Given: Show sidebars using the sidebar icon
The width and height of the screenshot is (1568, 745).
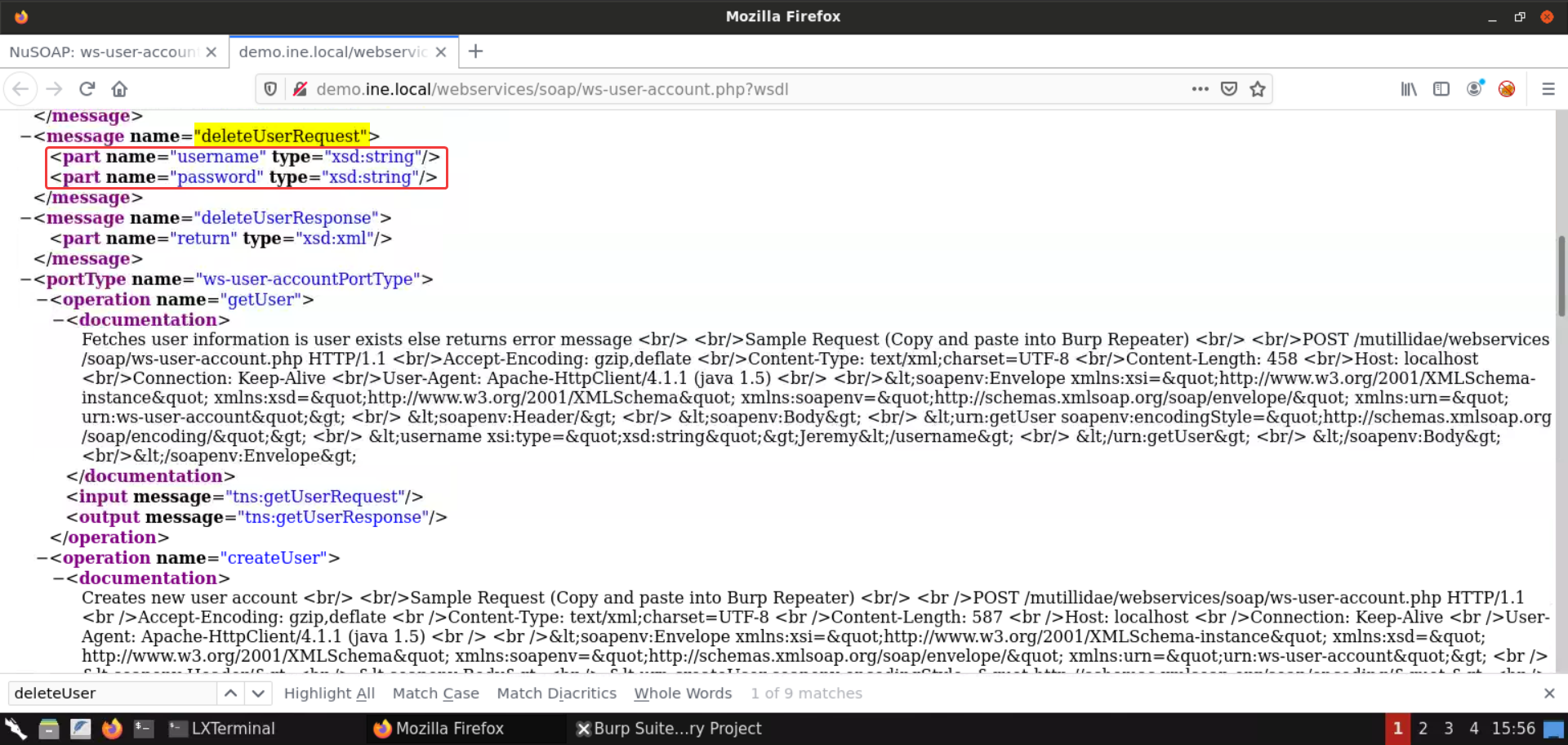Looking at the screenshot, I should coord(1441,89).
